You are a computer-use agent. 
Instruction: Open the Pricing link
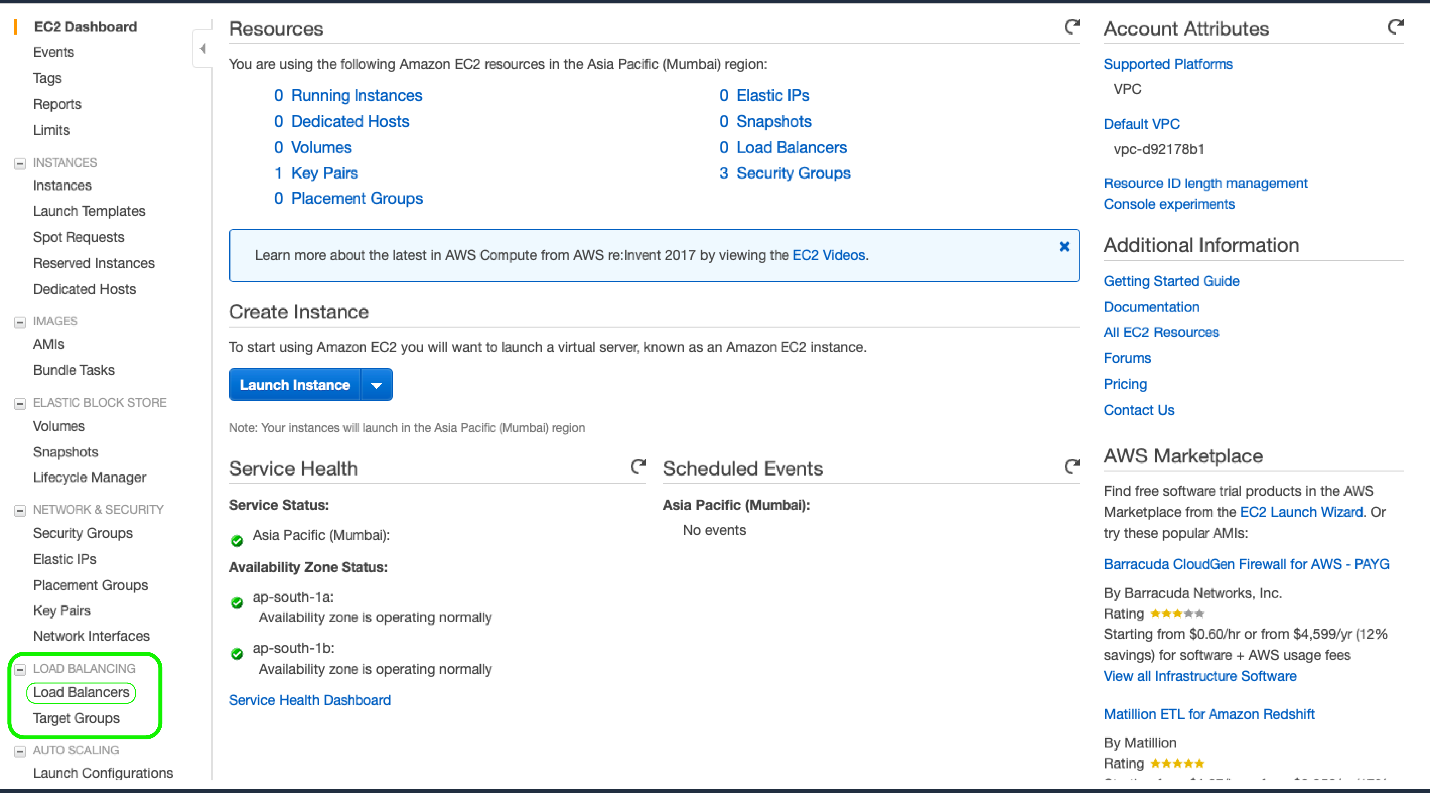pos(1126,384)
